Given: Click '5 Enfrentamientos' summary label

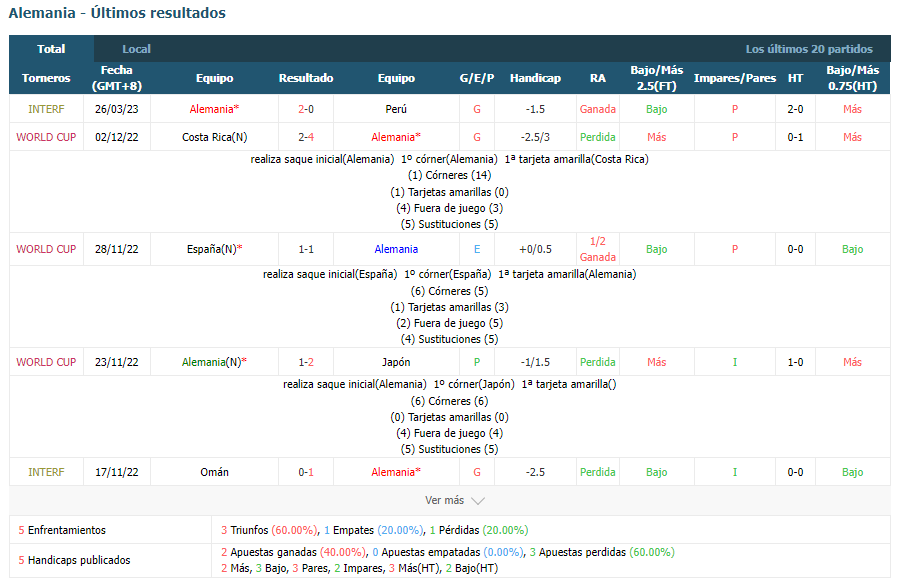Looking at the screenshot, I should pos(62,530).
